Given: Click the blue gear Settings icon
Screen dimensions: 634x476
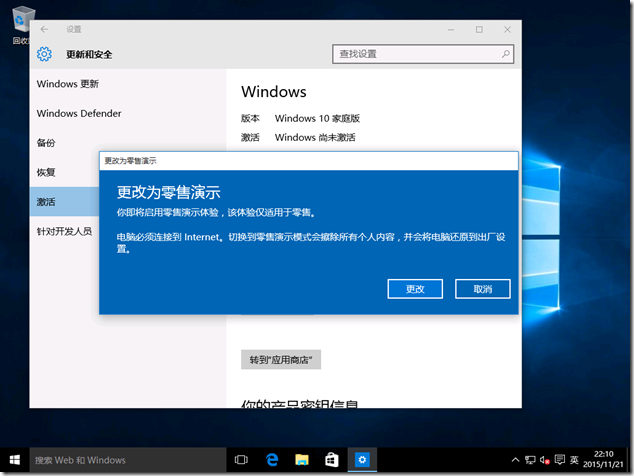Looking at the screenshot, I should point(44,54).
